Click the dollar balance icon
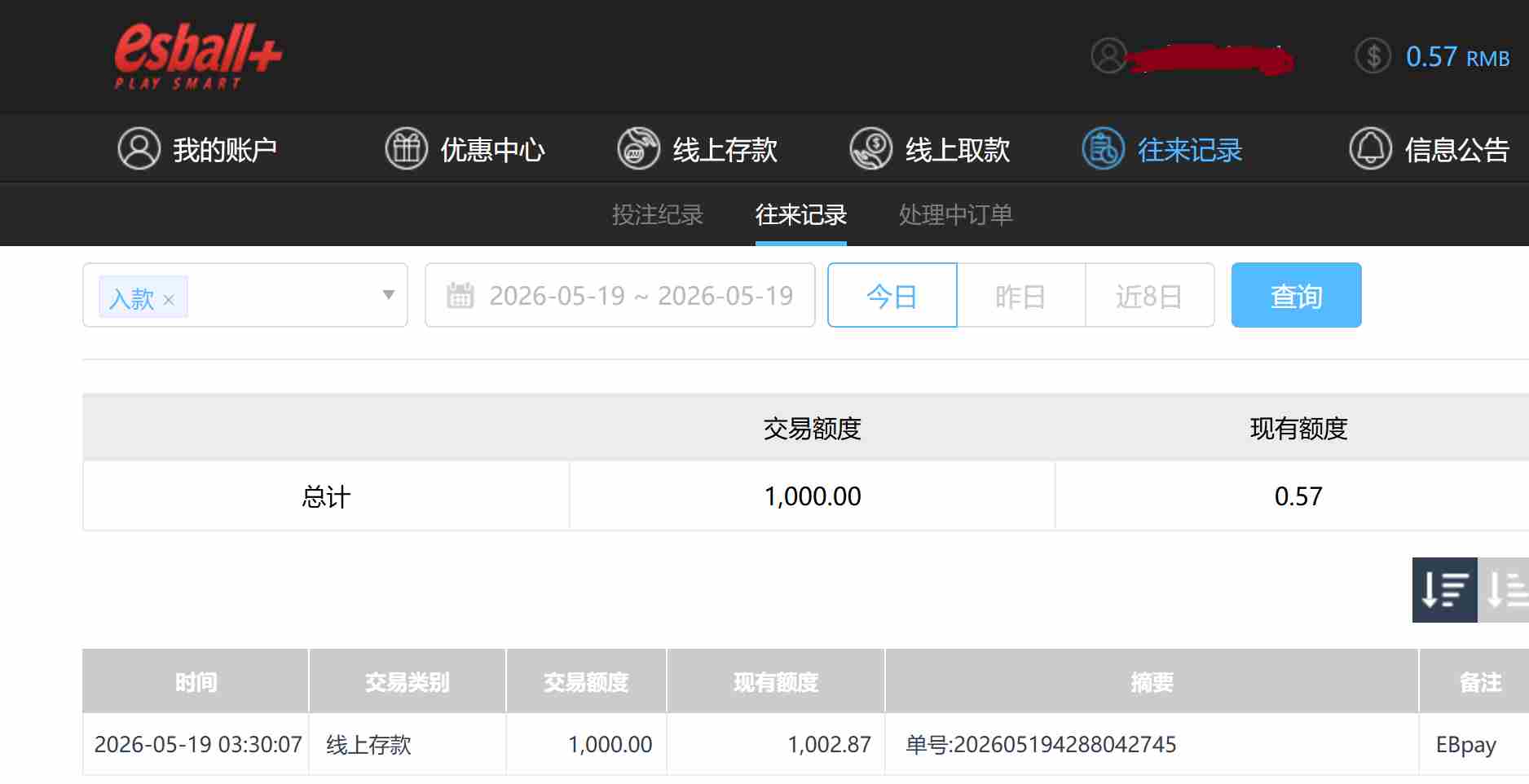The width and height of the screenshot is (1529, 784). coord(1373,56)
